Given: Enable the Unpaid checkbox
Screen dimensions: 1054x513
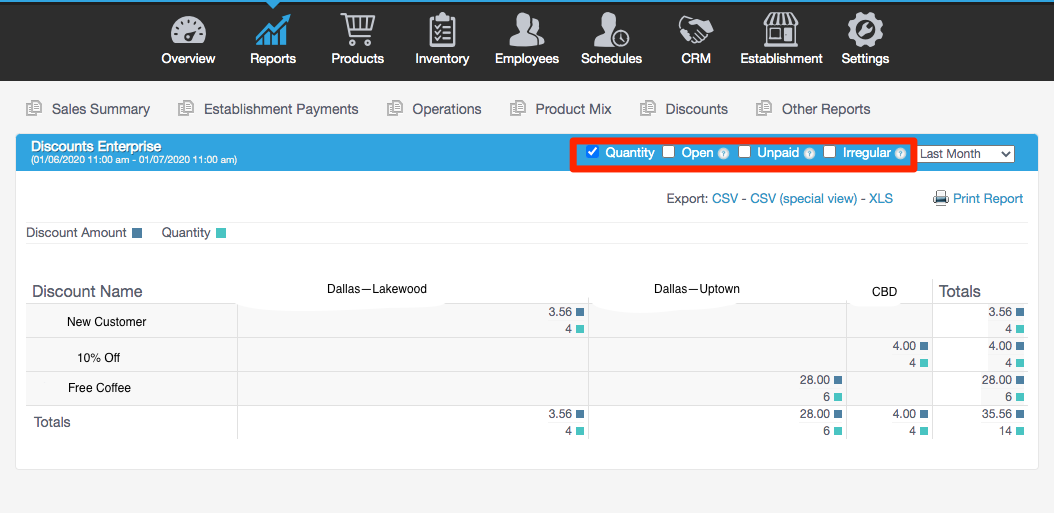Looking at the screenshot, I should point(744,152).
